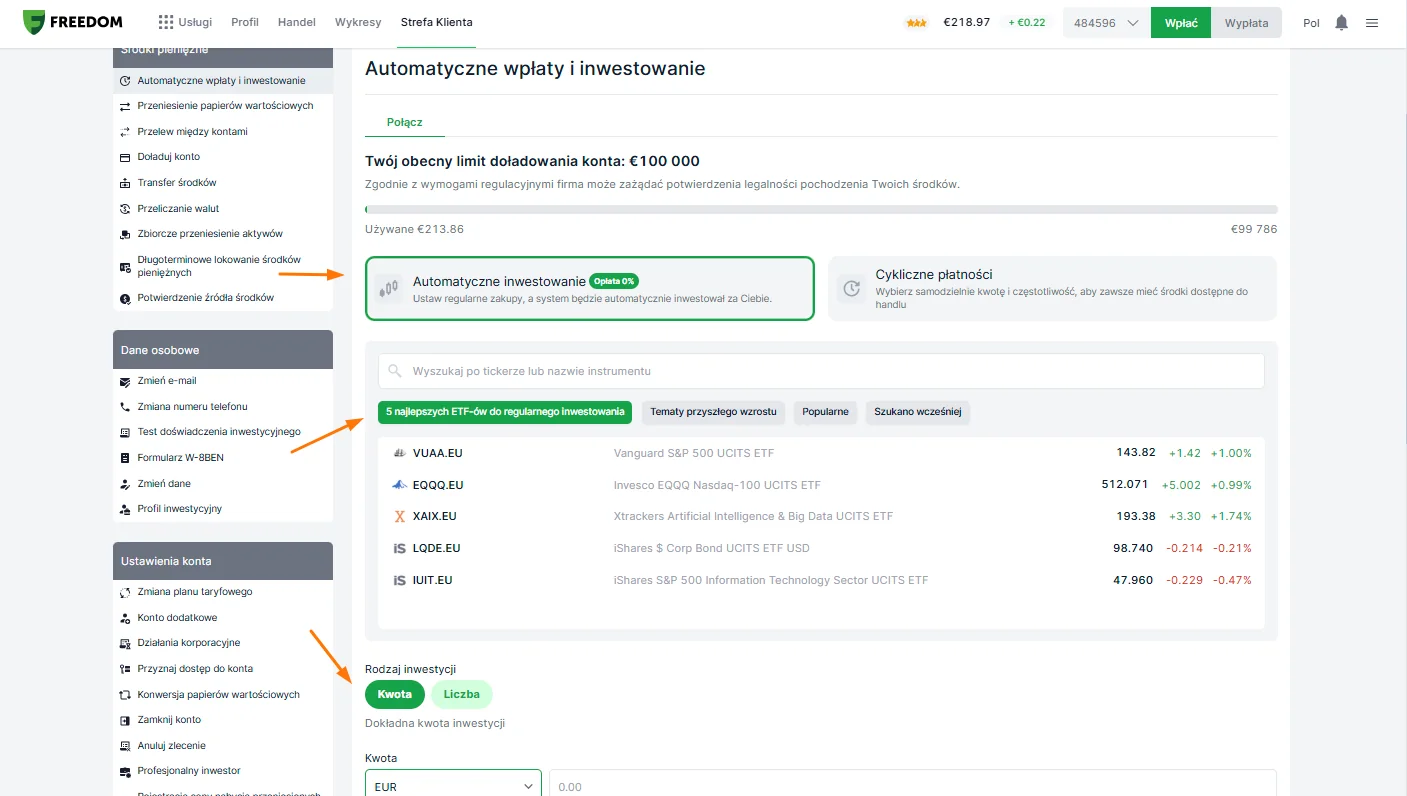
Task: Click the green Wpłać button
Action: pyautogui.click(x=1181, y=23)
